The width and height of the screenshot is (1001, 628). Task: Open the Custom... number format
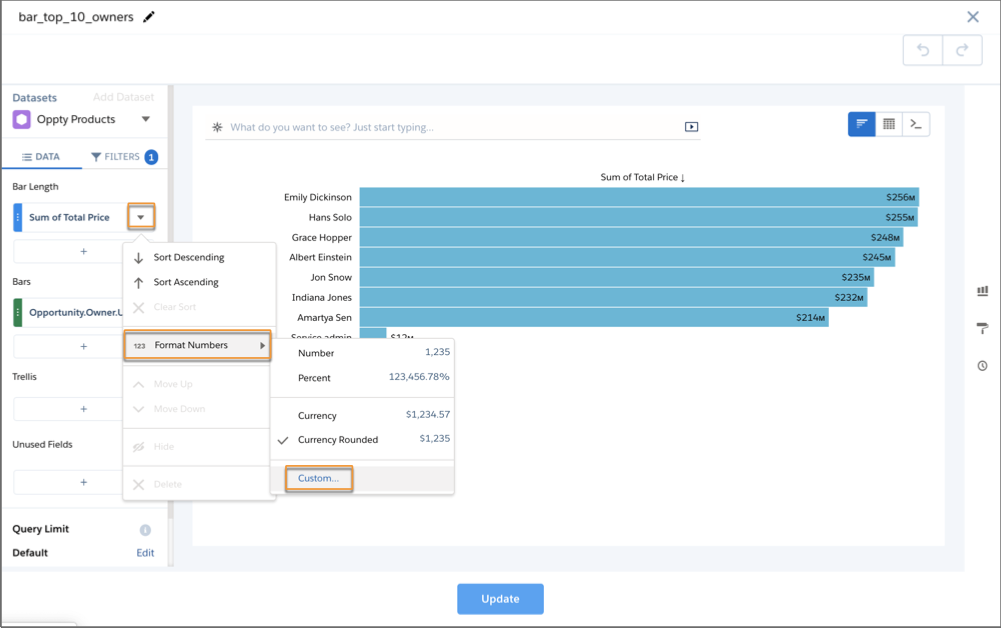click(x=319, y=478)
